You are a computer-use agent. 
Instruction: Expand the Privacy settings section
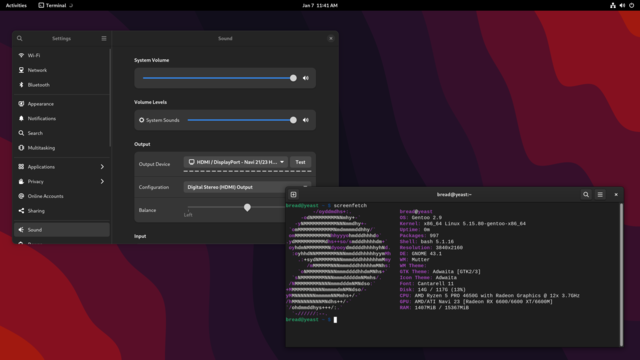[x=62, y=181]
